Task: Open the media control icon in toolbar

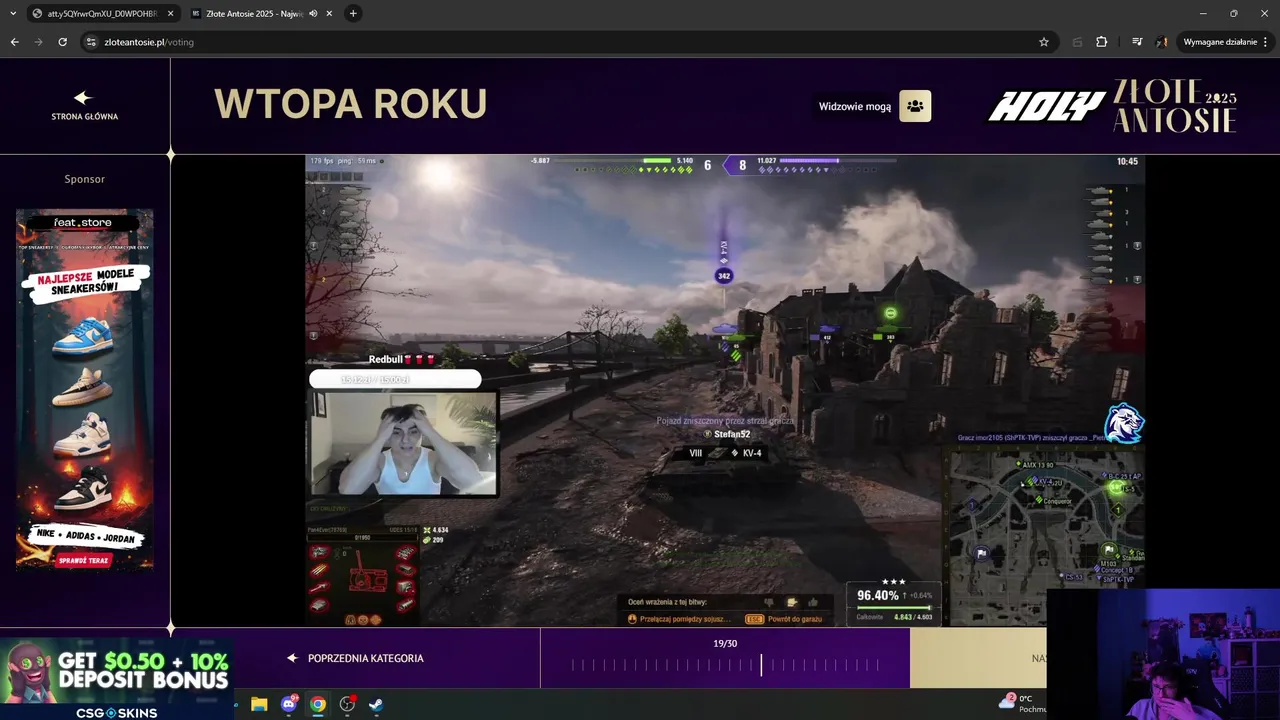Action: click(x=1137, y=42)
